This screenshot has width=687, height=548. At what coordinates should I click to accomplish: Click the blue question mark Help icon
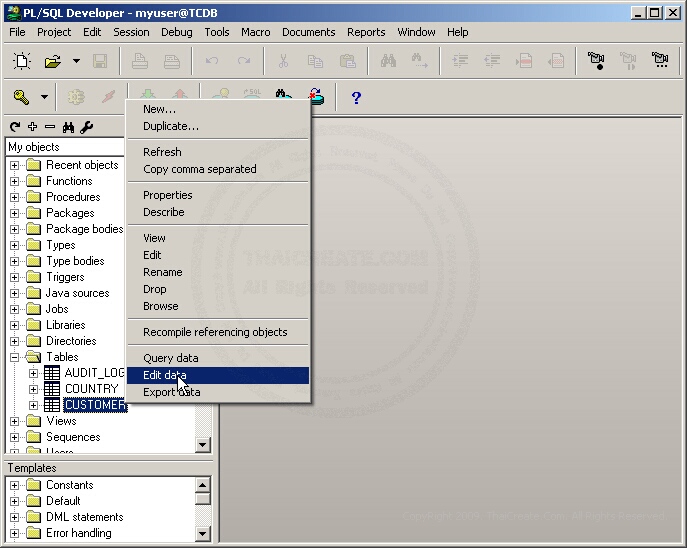355,98
